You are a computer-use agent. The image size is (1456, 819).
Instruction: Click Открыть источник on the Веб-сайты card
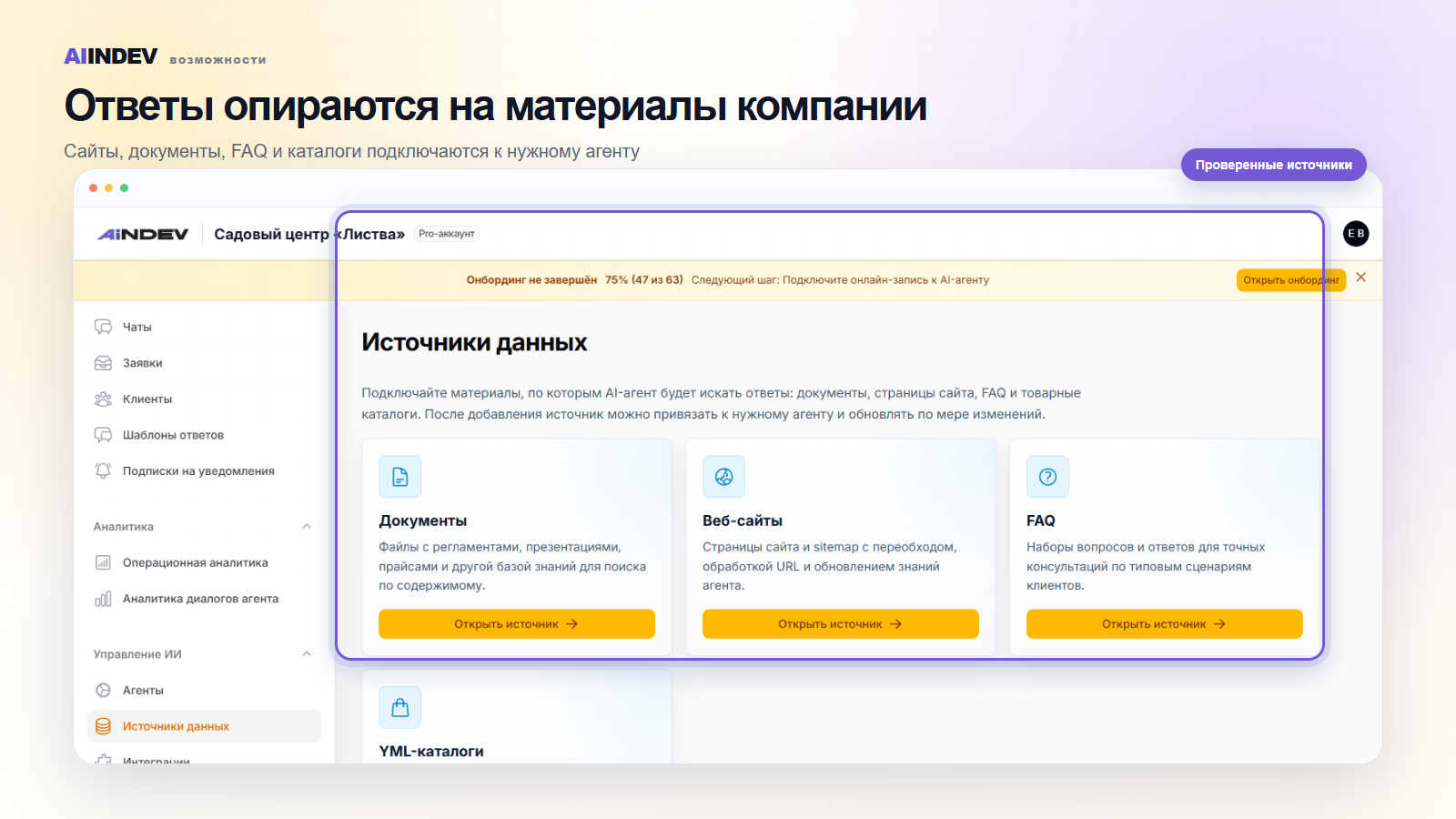841,624
